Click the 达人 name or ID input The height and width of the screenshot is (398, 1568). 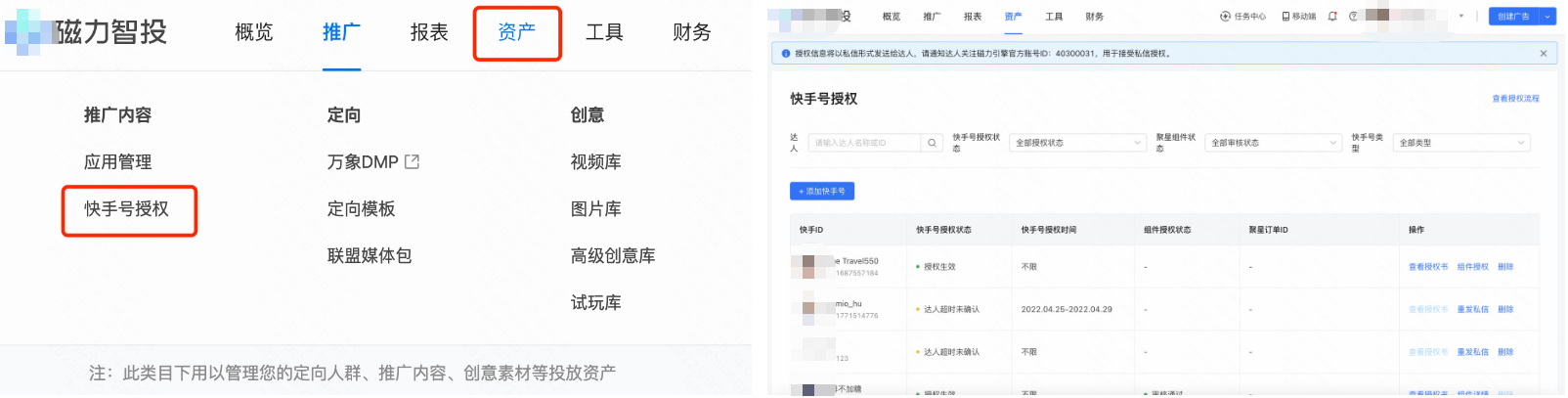coord(865,143)
